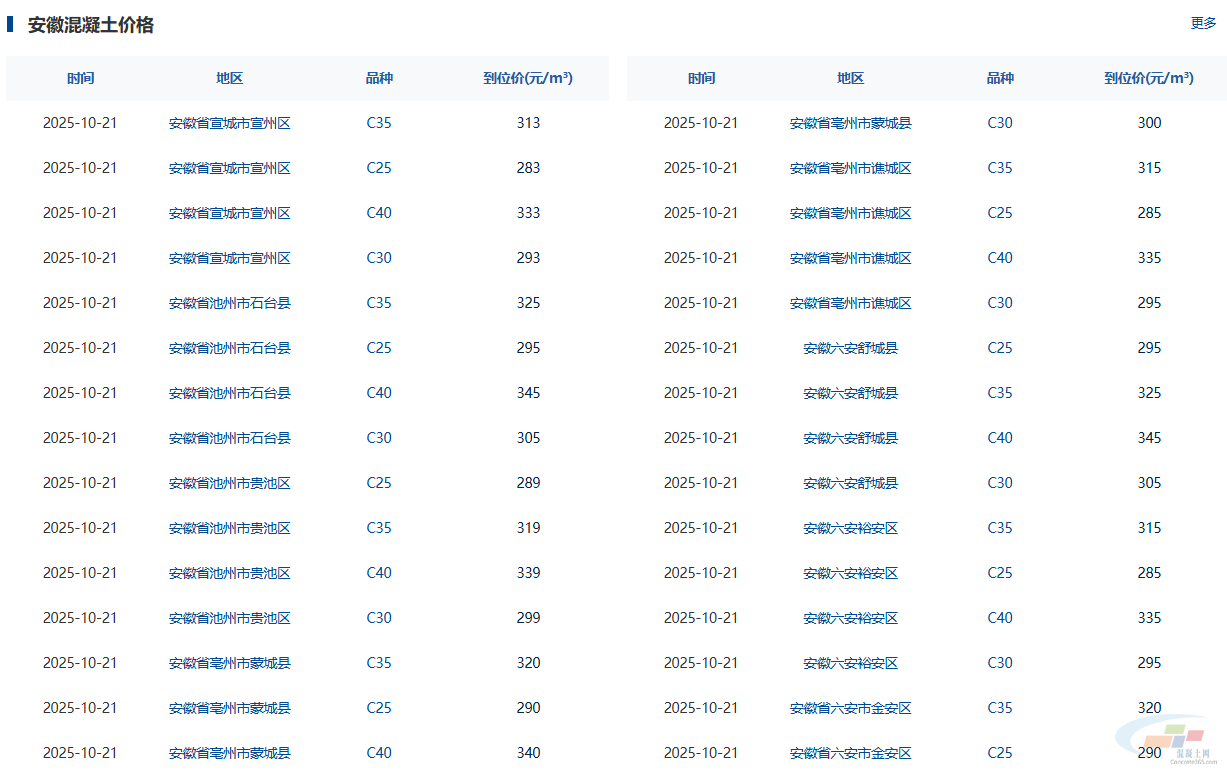Image resolution: width=1227 pixels, height=775 pixels.
Task: Open 亳州市蒙城县 link in the 300 price row
Action: [x=850, y=123]
